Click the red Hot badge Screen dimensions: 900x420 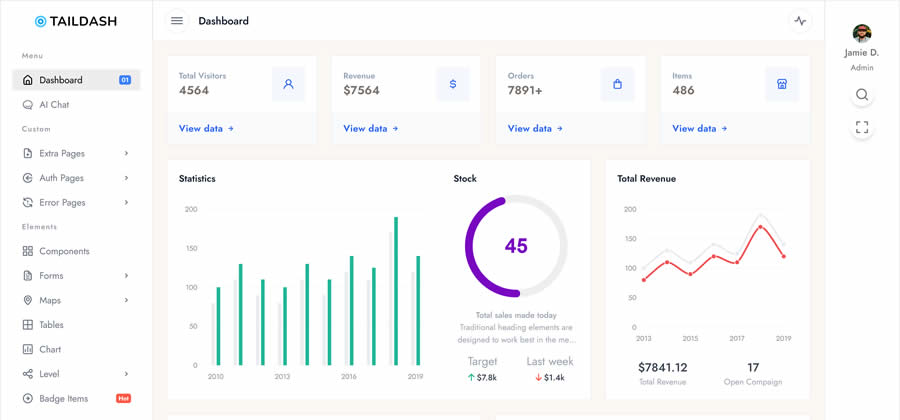[x=123, y=398]
